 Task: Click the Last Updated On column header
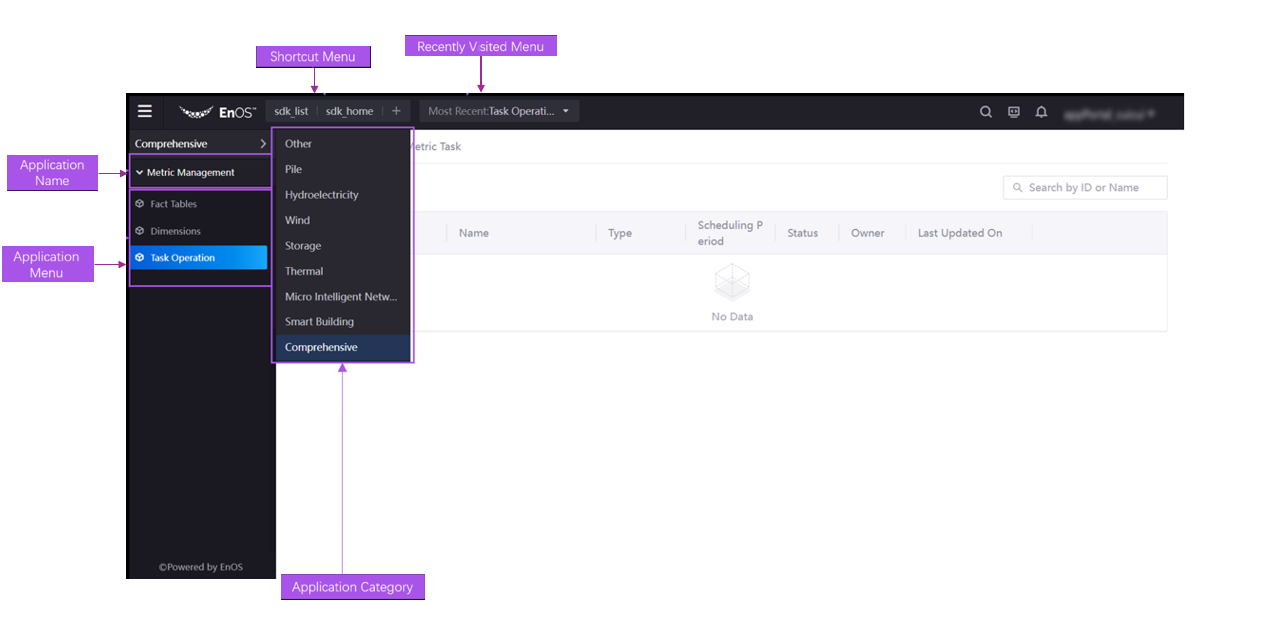pyautogui.click(x=959, y=233)
